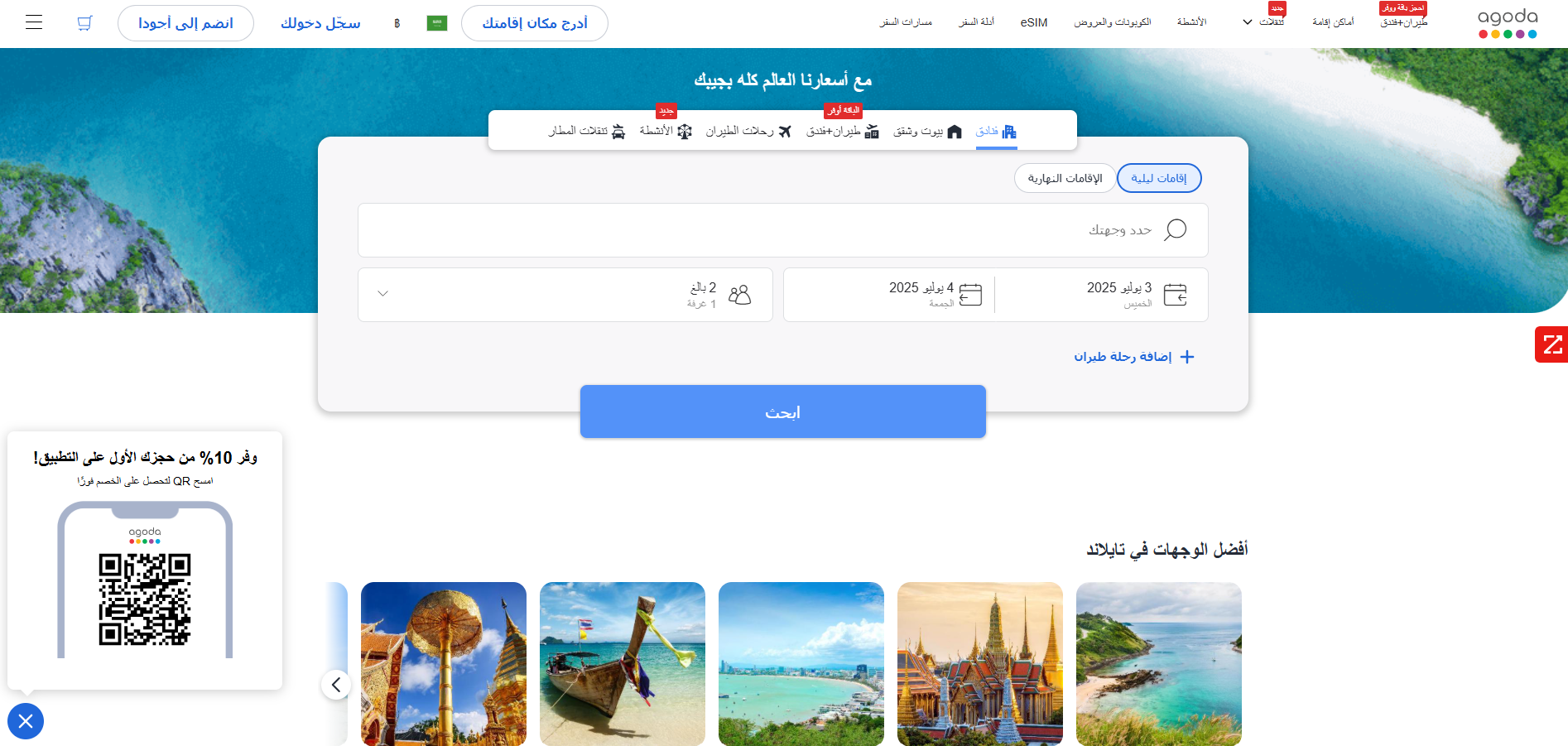Click the Agoda logo
The image size is (1568, 746).
point(1508,23)
